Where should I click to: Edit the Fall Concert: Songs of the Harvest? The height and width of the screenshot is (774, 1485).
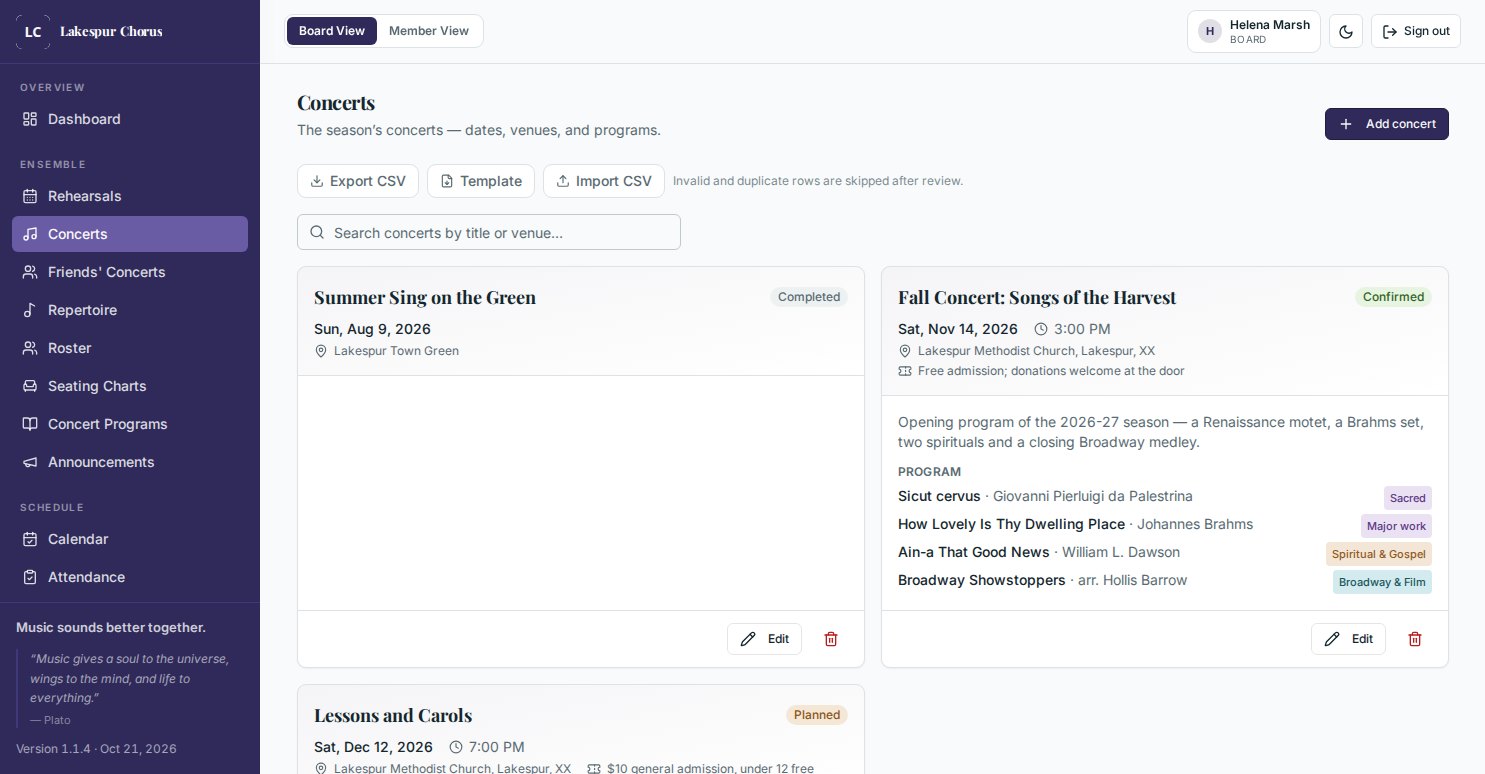(x=1348, y=639)
